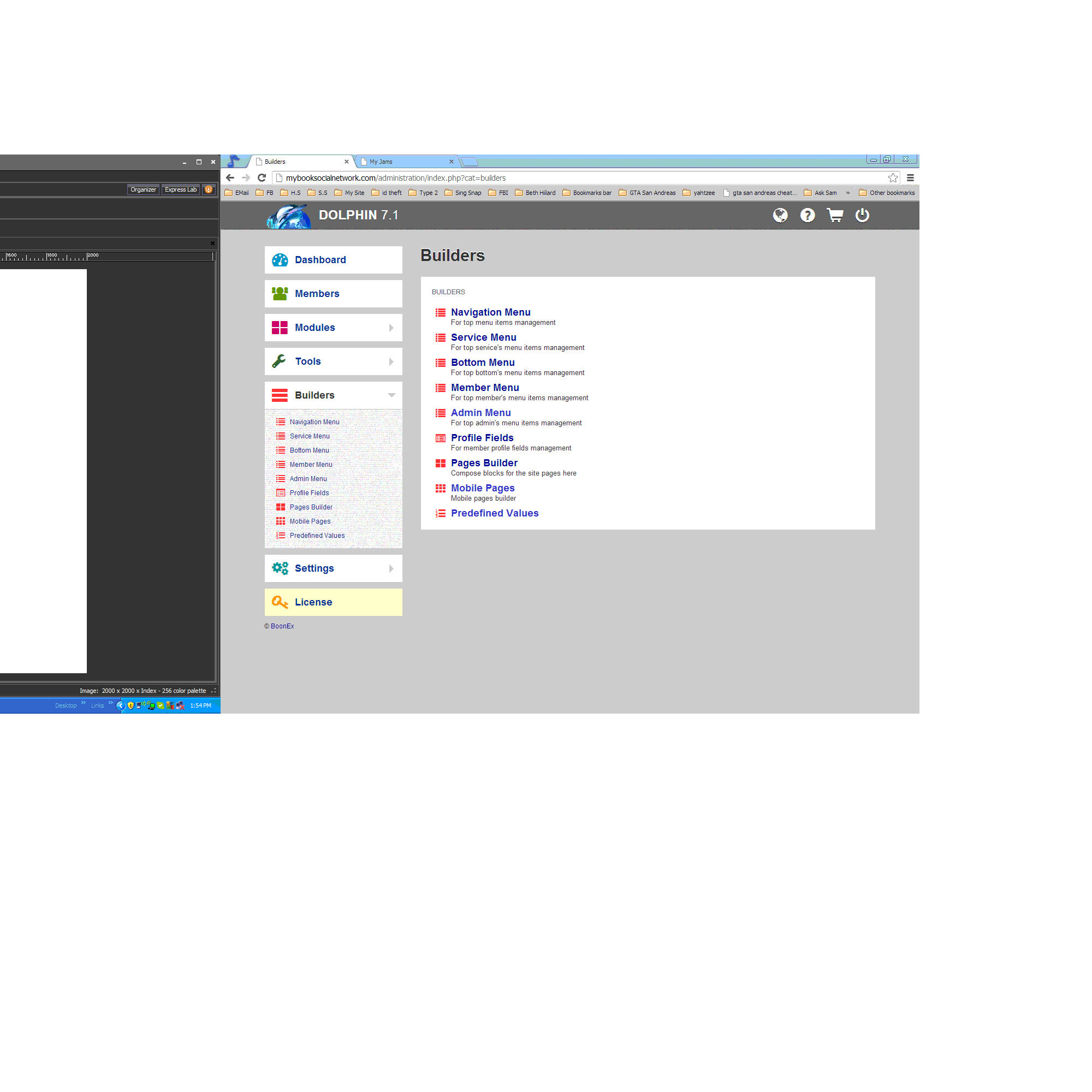Open Pages Builder in sidebar submenu
This screenshot has height=1092, width=1092.
pyautogui.click(x=311, y=507)
